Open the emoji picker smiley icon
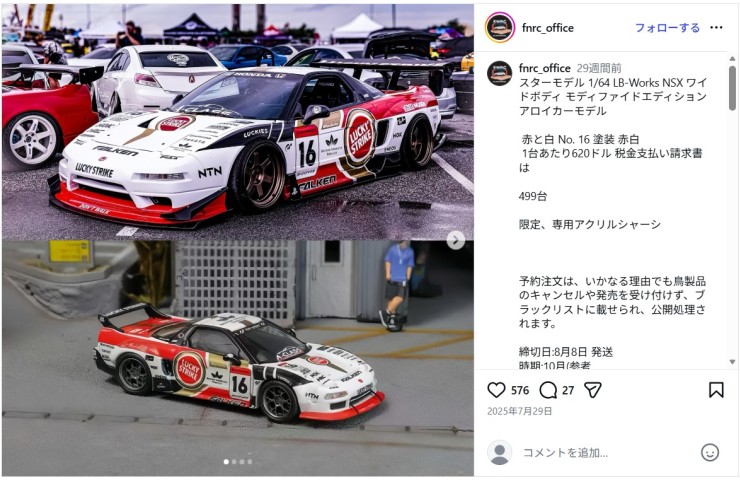The image size is (740, 480). tap(710, 453)
